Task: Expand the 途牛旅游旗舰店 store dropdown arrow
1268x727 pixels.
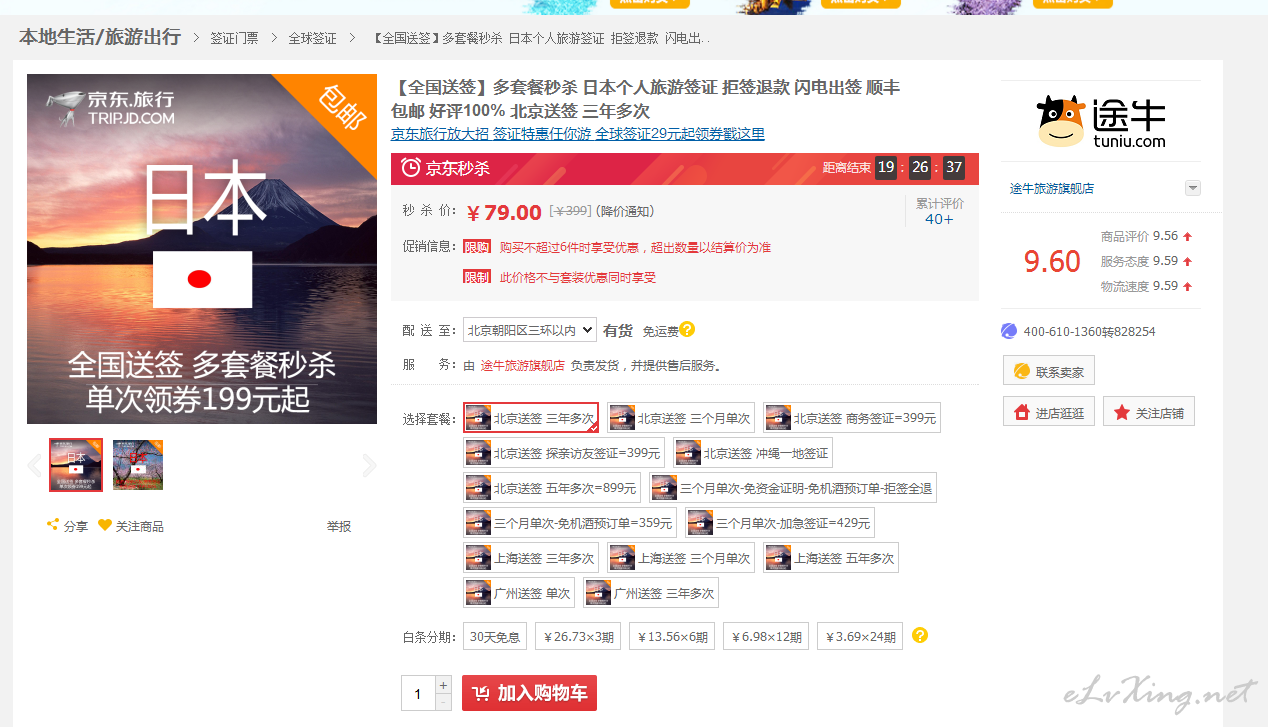Action: click(x=1192, y=188)
